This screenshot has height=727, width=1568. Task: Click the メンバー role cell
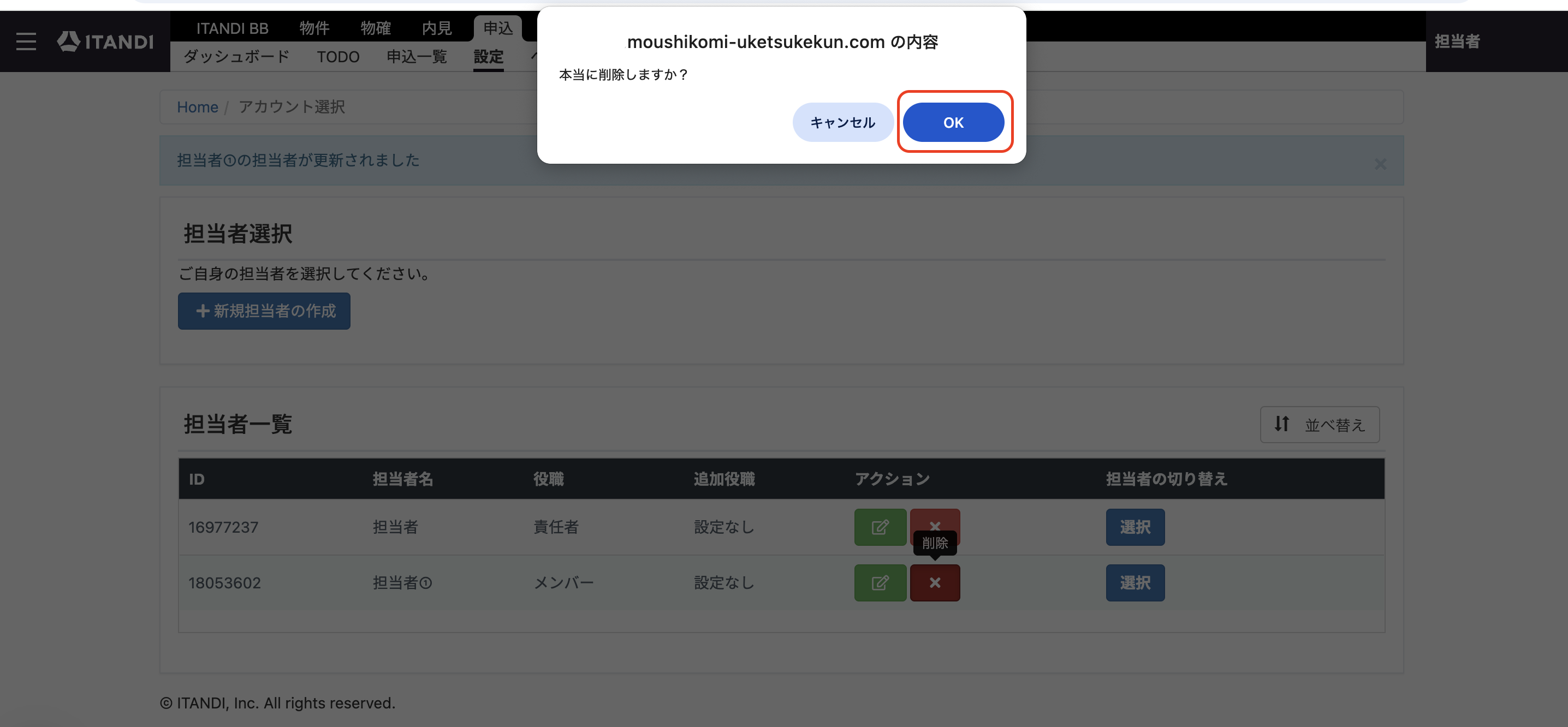pyautogui.click(x=563, y=583)
